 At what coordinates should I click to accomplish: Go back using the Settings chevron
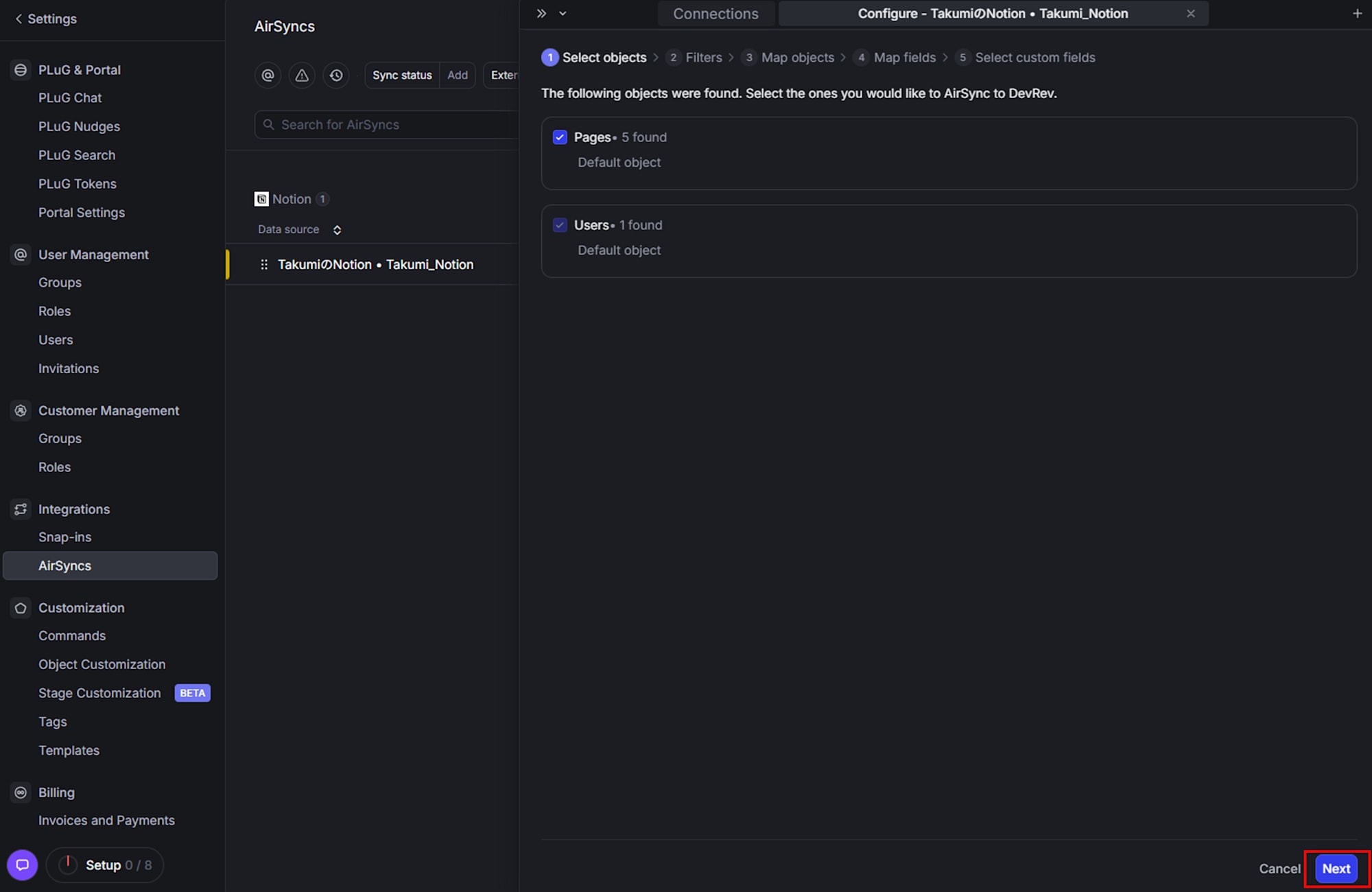19,19
